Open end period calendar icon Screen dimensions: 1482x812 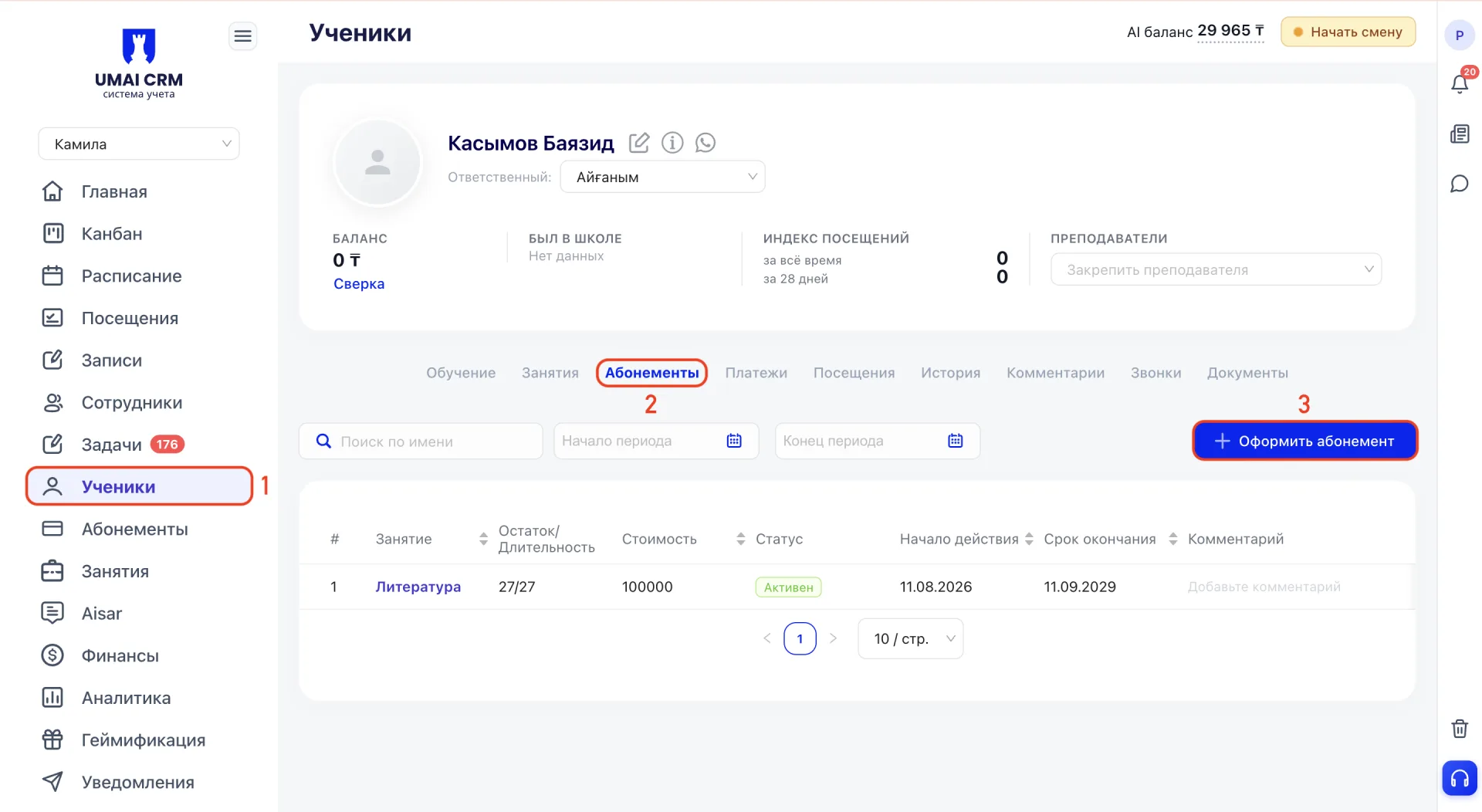pos(956,441)
